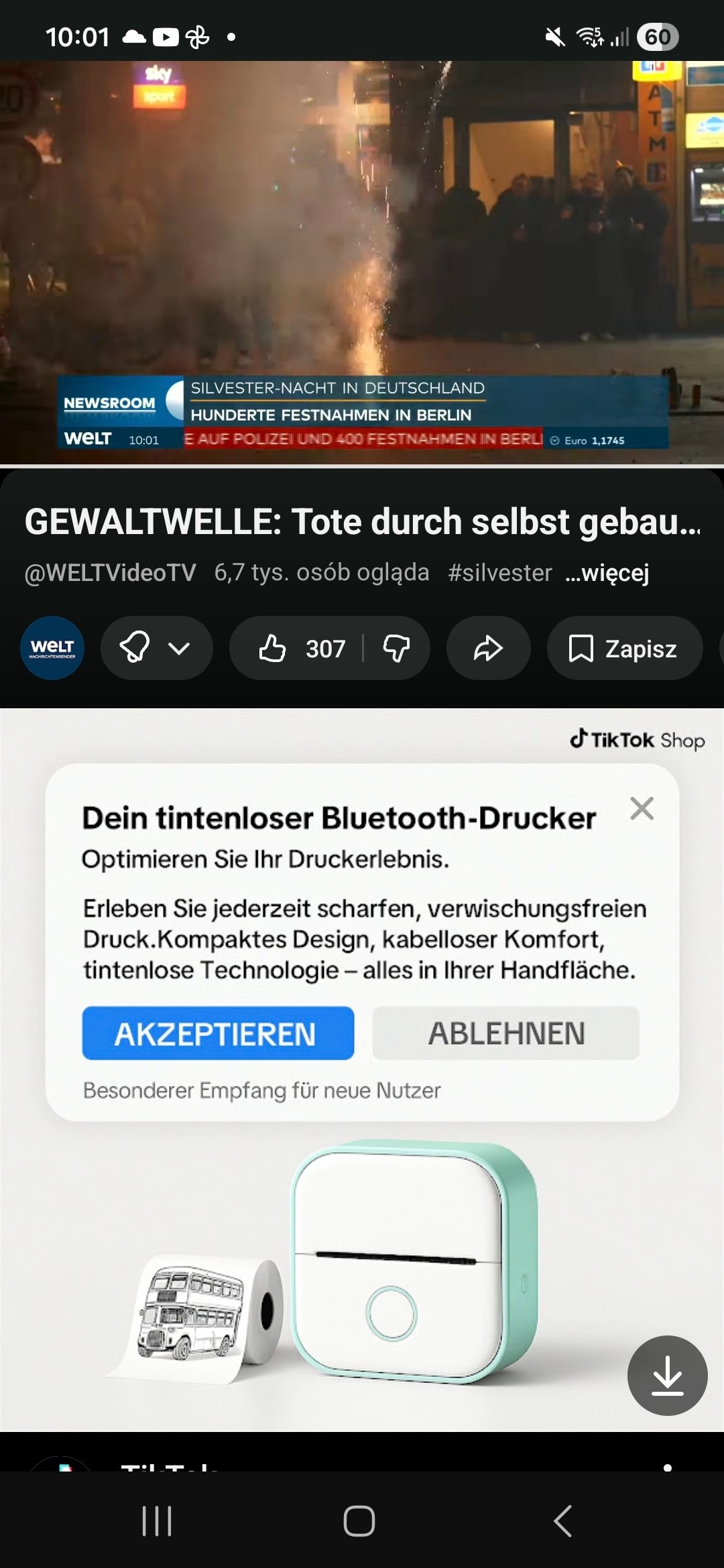Image resolution: width=724 pixels, height=1568 pixels.
Task: Open the #silvester hashtag
Action: (x=500, y=573)
